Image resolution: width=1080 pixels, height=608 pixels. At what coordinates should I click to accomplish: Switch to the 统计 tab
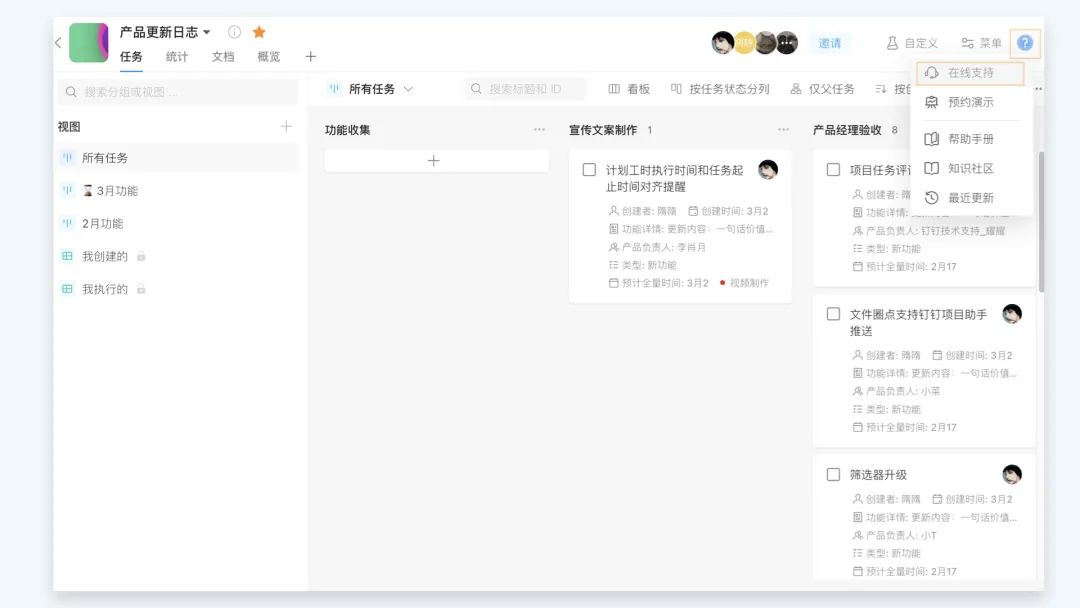177,57
